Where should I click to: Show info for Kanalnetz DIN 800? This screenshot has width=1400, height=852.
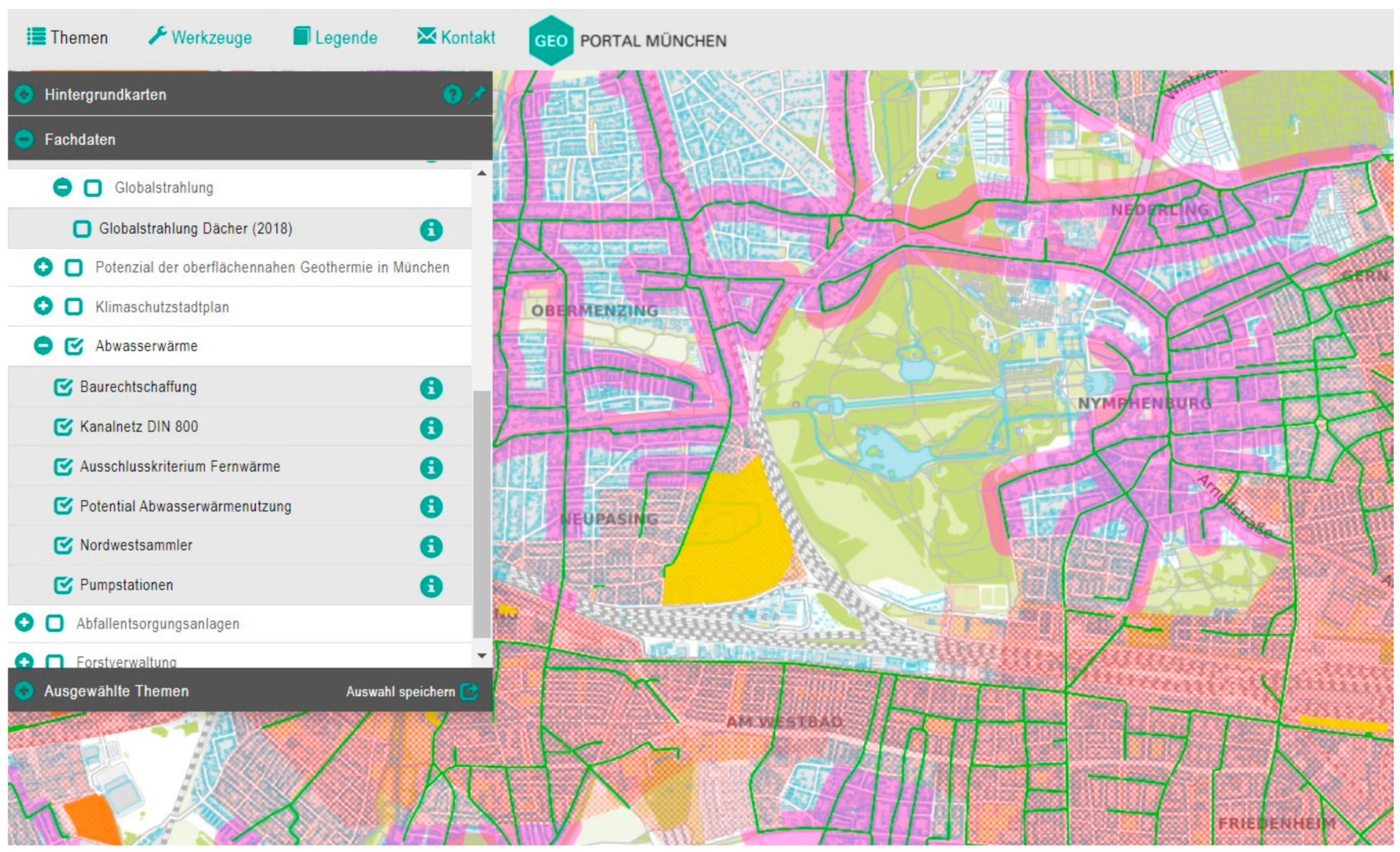(431, 428)
